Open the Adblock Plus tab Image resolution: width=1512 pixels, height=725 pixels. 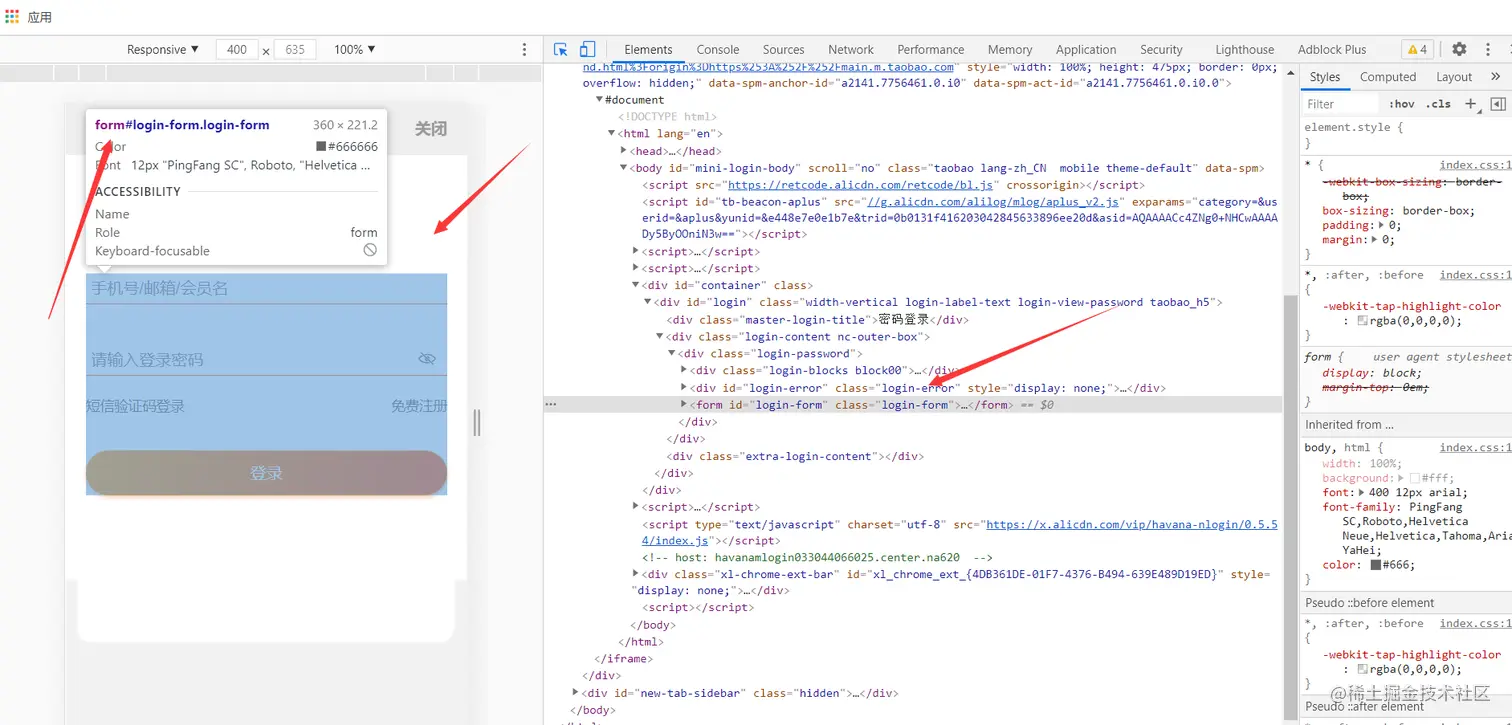(1332, 49)
